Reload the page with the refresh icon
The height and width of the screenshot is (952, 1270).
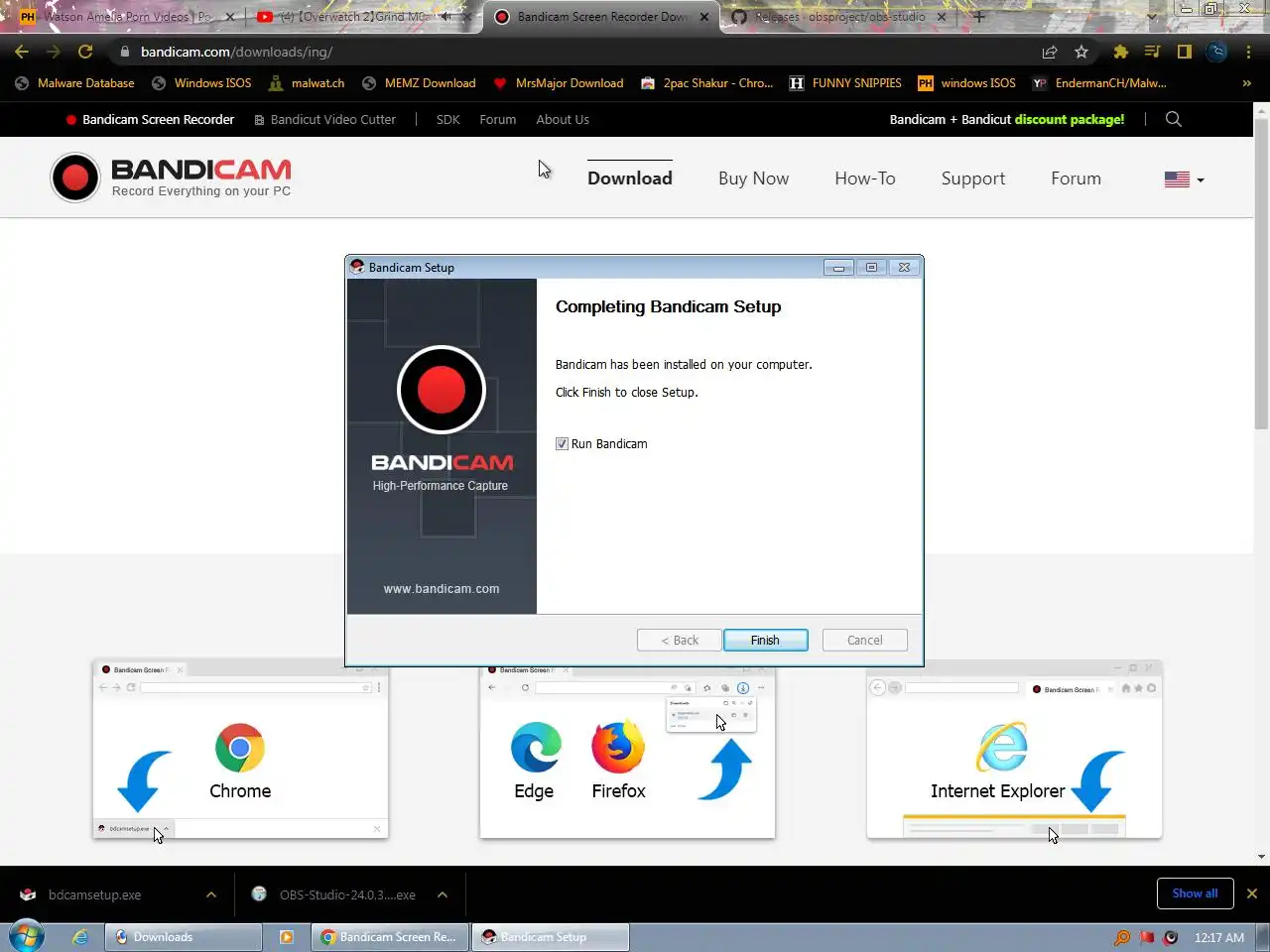[x=85, y=52]
